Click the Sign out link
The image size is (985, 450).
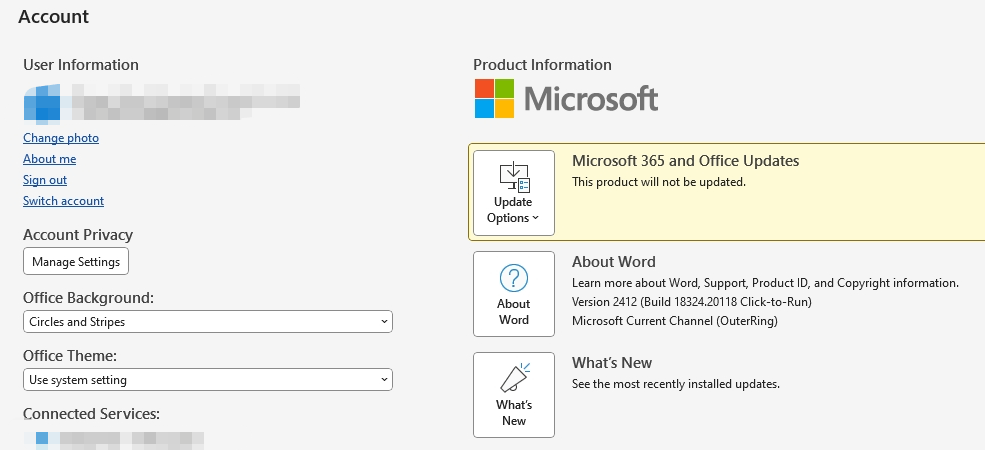[x=45, y=180]
